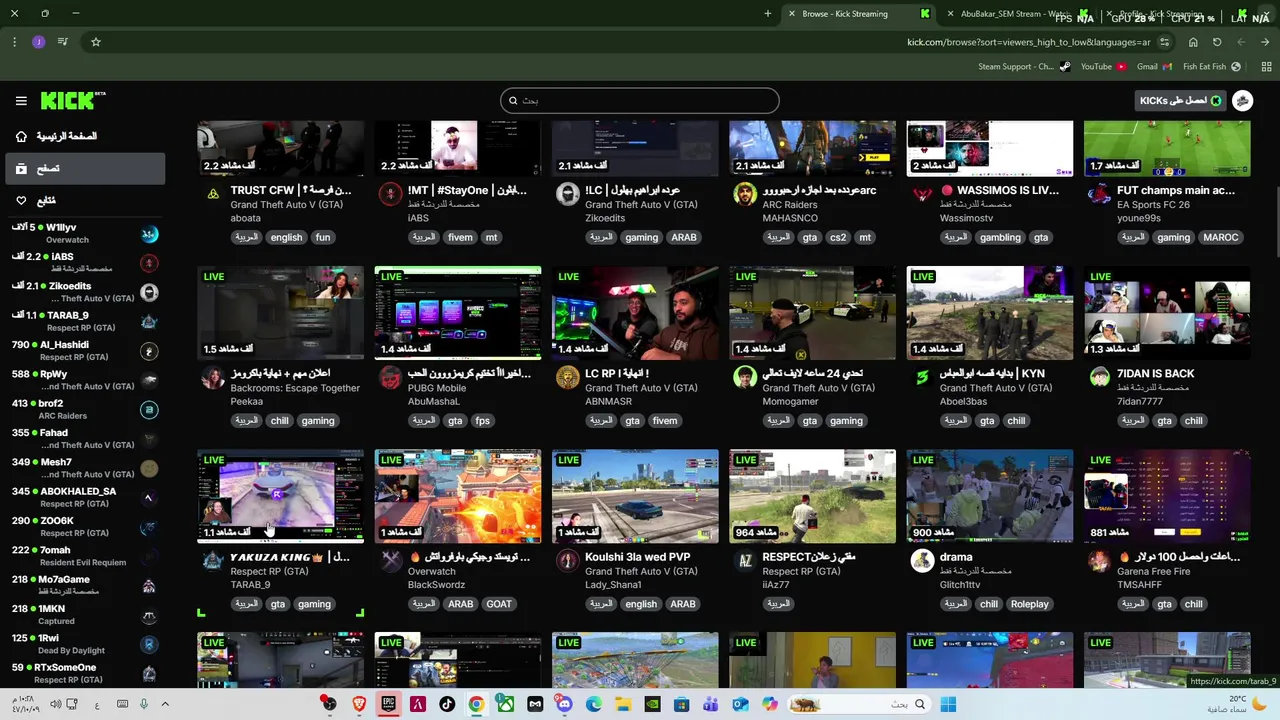The image size is (1280, 720).
Task: Open the home page sidebar item
Action: pyautogui.click(x=85, y=136)
